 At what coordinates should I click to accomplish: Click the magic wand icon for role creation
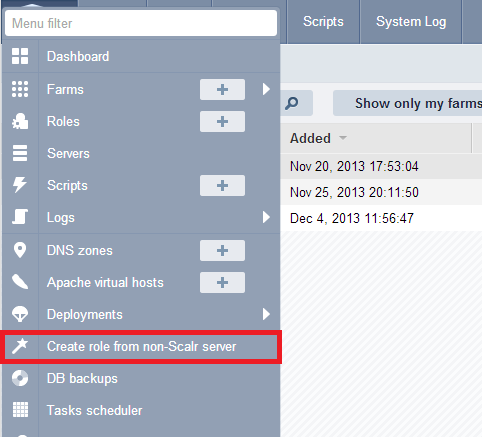click(20, 346)
